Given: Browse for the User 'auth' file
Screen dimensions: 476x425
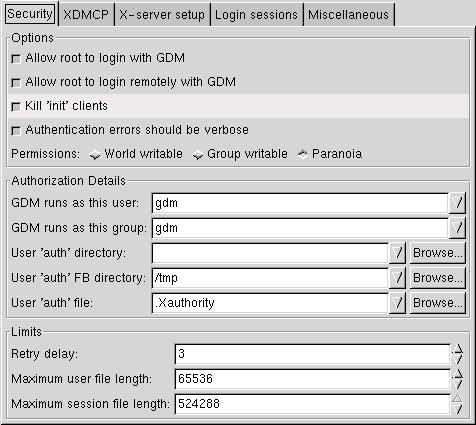Looking at the screenshot, I should [x=437, y=303].
